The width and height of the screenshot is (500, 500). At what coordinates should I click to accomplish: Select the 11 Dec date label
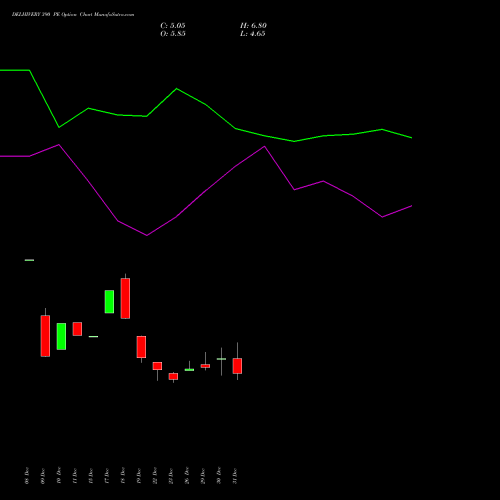[x=75, y=476]
